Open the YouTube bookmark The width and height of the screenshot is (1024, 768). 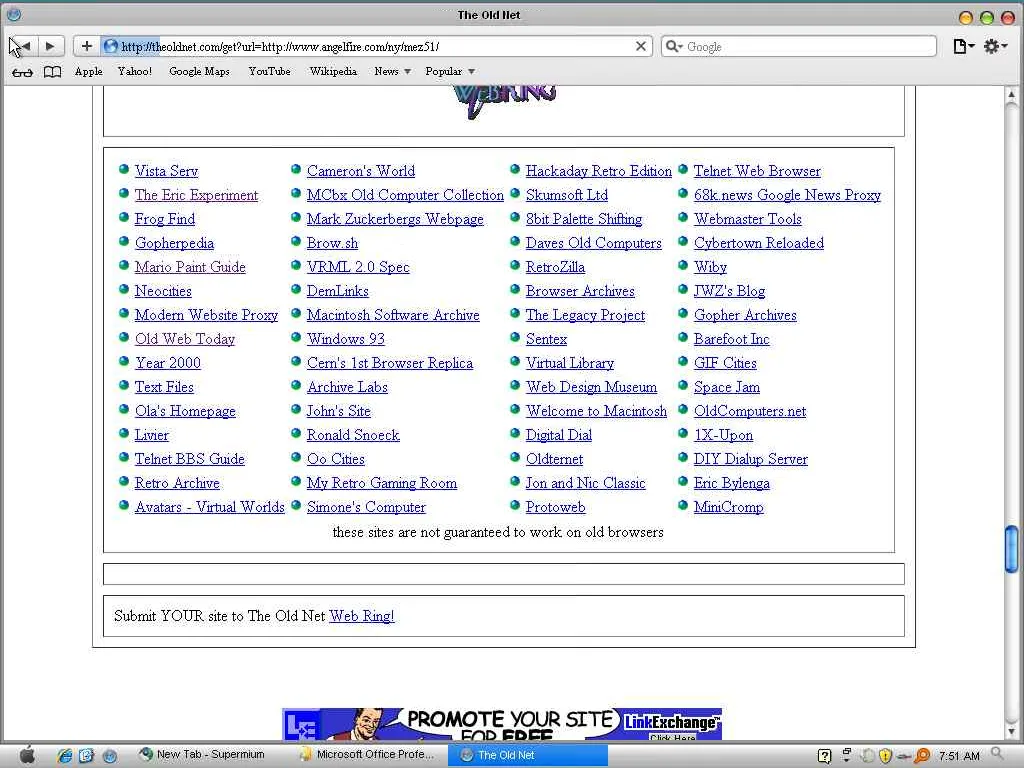269,71
